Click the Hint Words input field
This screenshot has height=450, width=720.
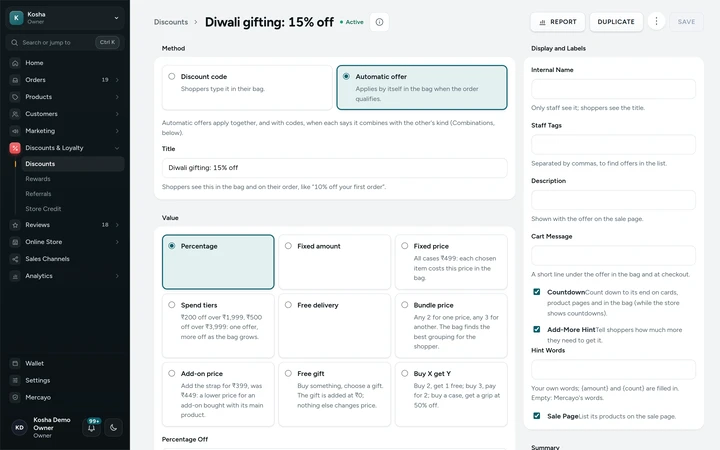(613, 370)
